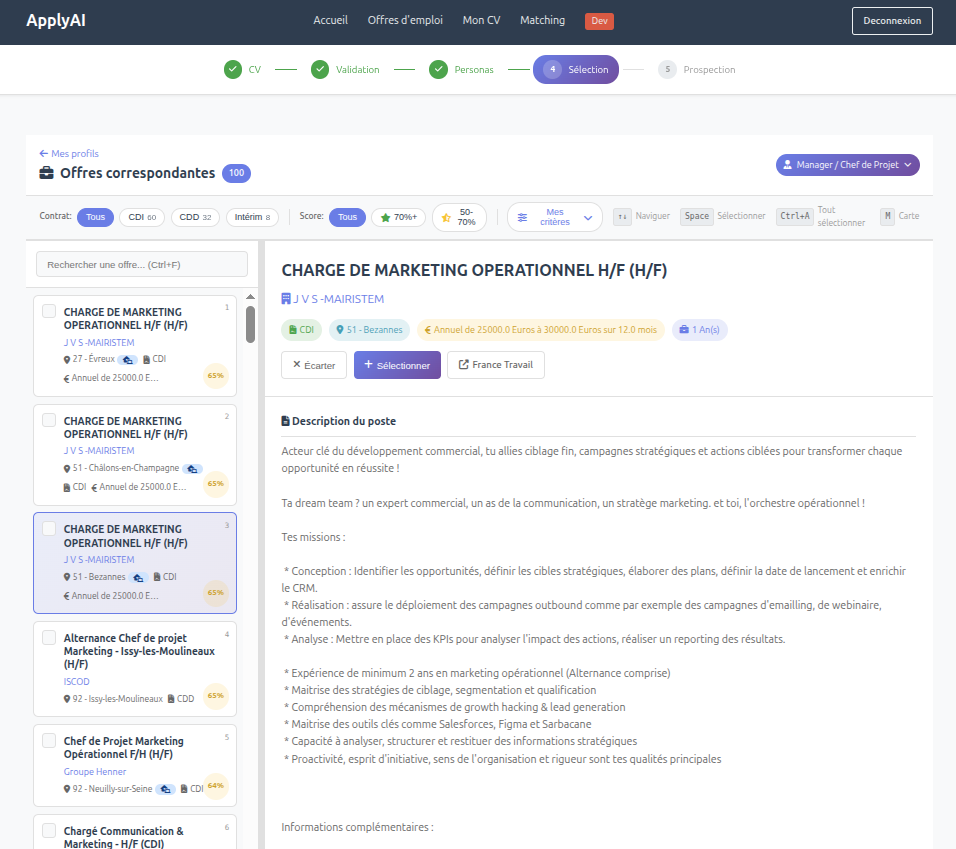This screenshot has width=956, height=849.
Task: Click the completed Validation step checkmark
Action: tap(320, 70)
